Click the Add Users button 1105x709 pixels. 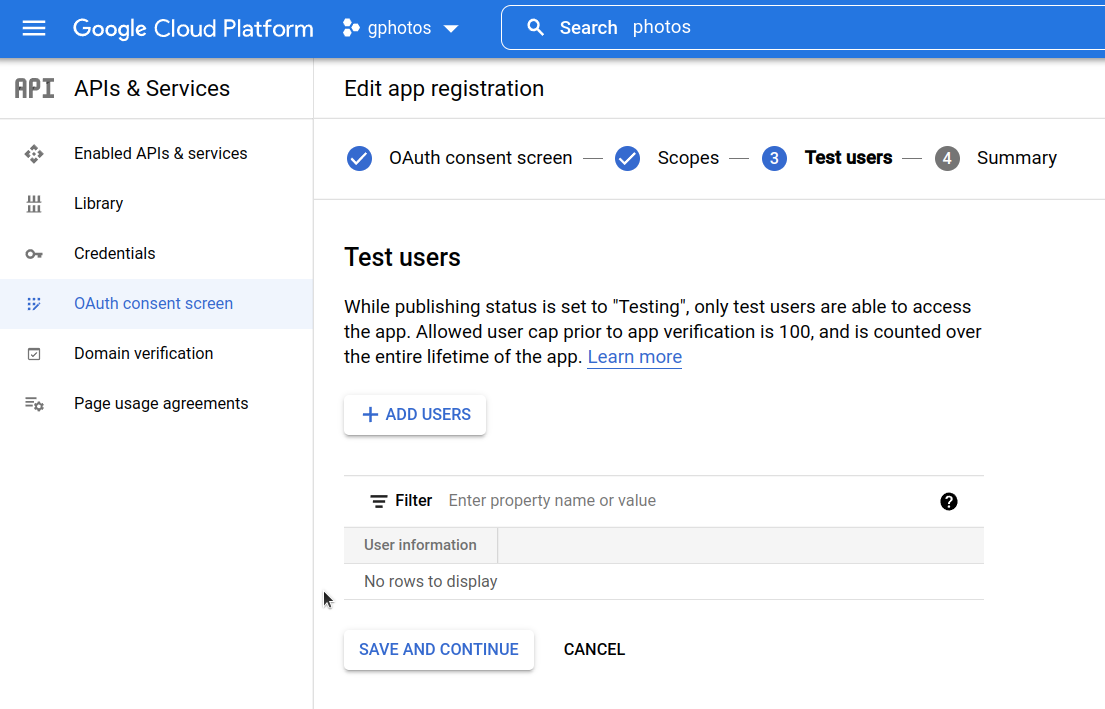[415, 415]
